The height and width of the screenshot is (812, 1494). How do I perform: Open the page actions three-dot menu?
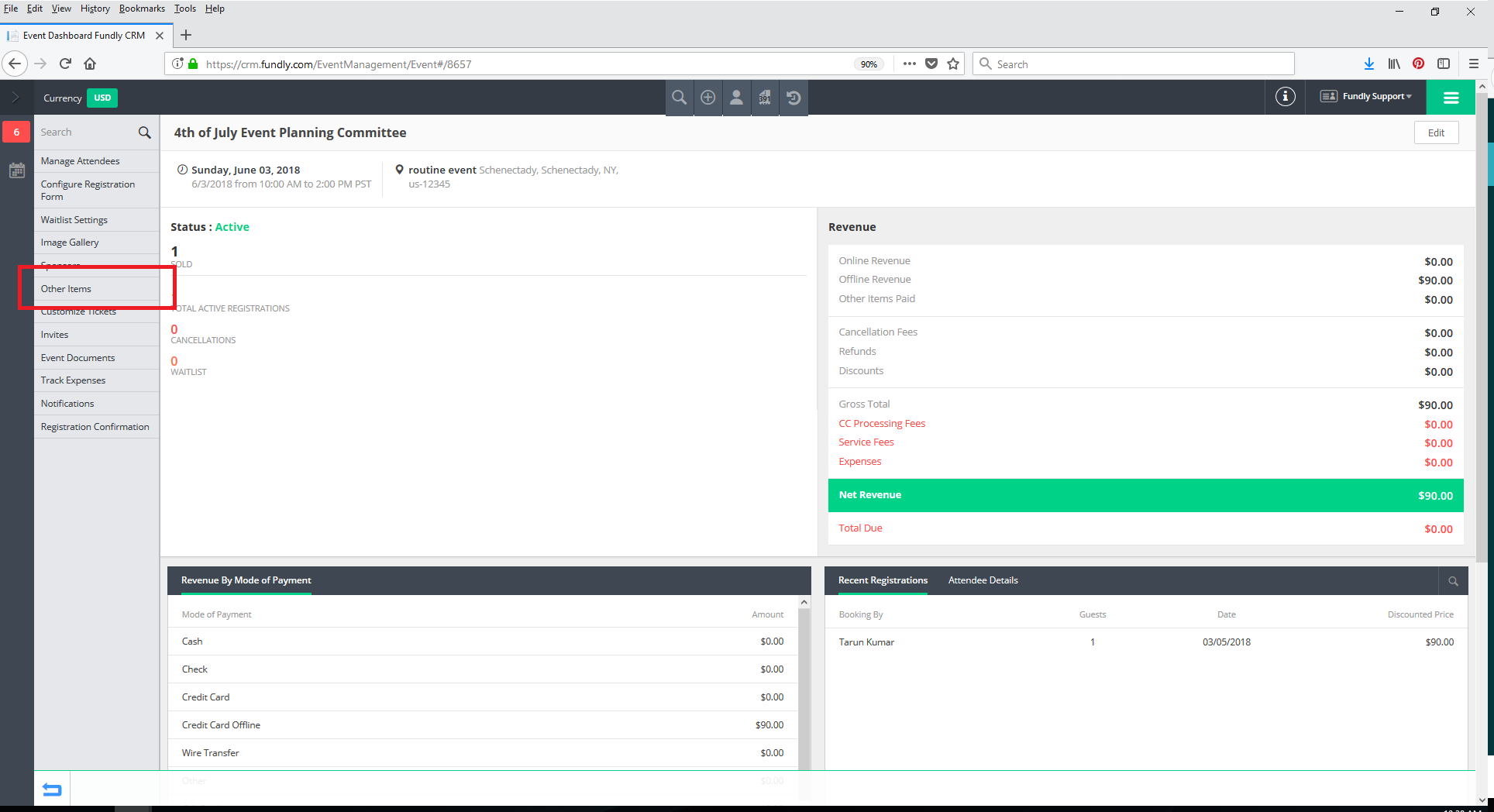(x=909, y=64)
